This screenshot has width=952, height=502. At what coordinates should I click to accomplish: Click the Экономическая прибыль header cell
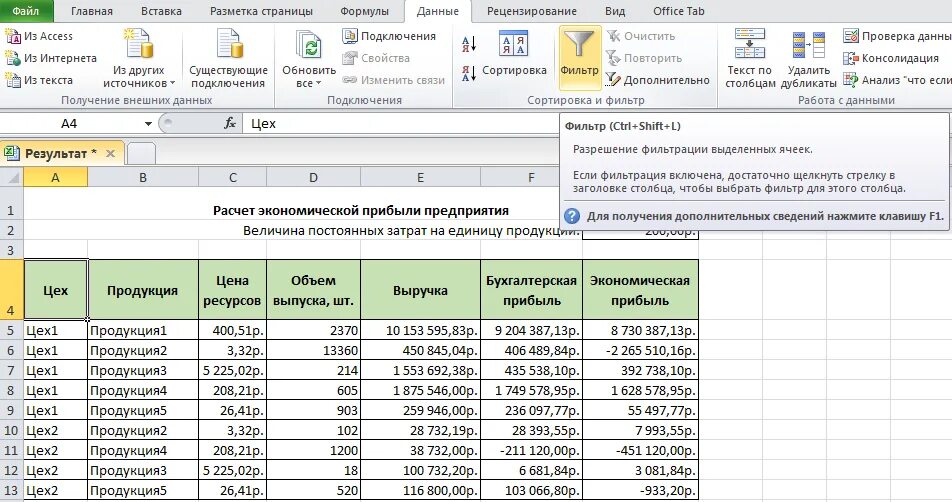click(x=640, y=290)
